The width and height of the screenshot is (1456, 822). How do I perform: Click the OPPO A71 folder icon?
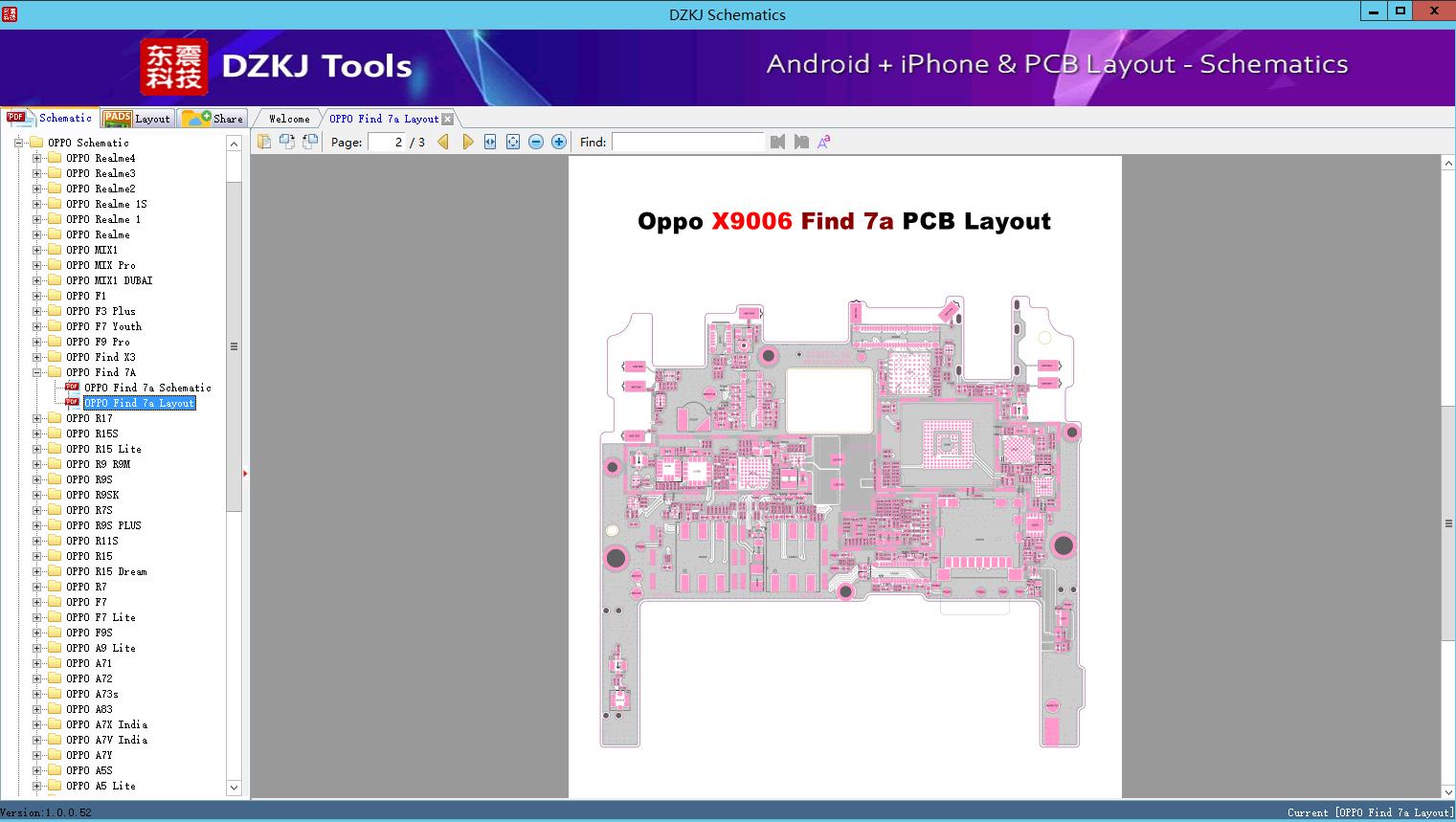(55, 663)
